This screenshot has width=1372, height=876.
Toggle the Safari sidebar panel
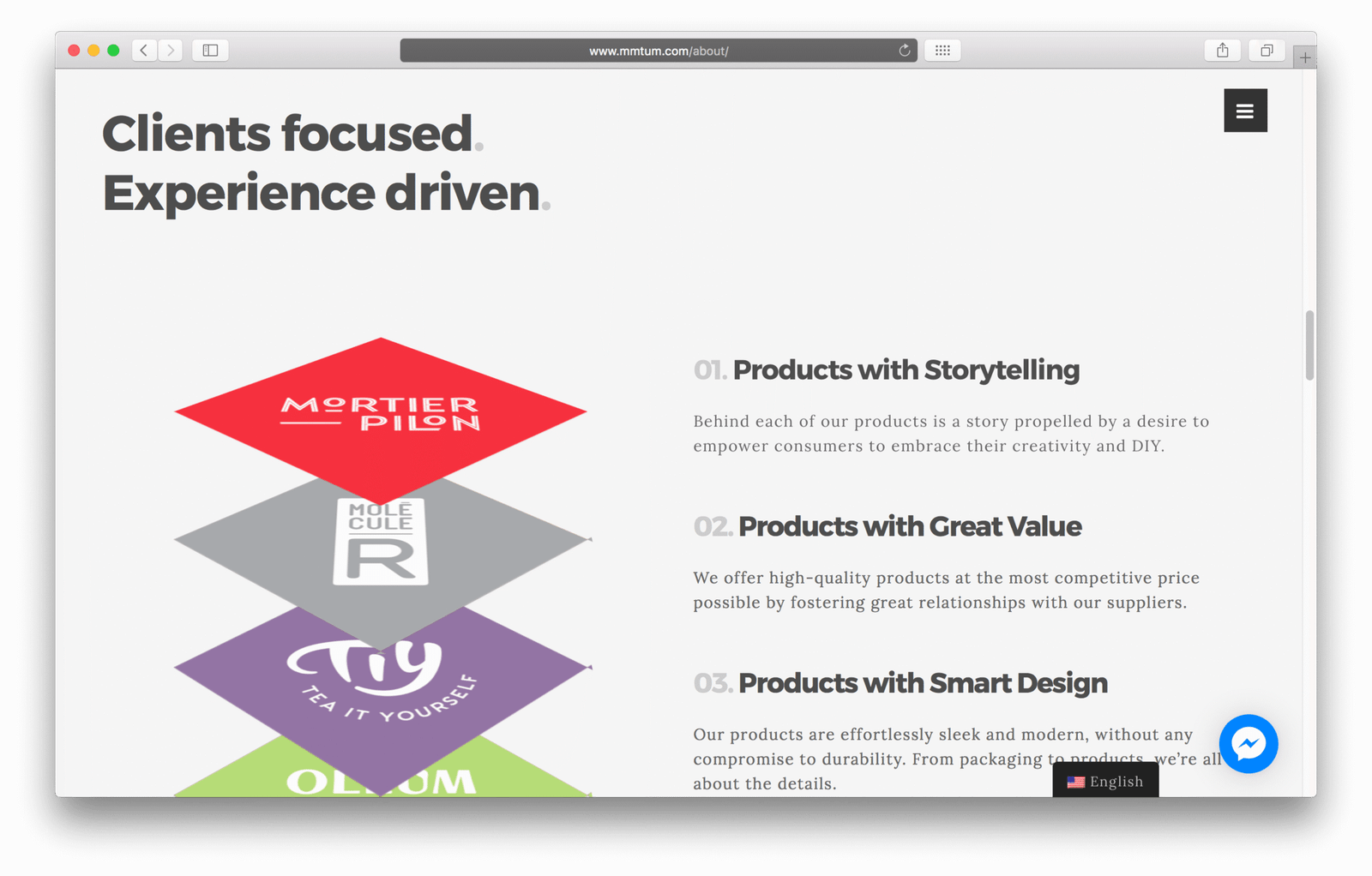click(x=210, y=51)
